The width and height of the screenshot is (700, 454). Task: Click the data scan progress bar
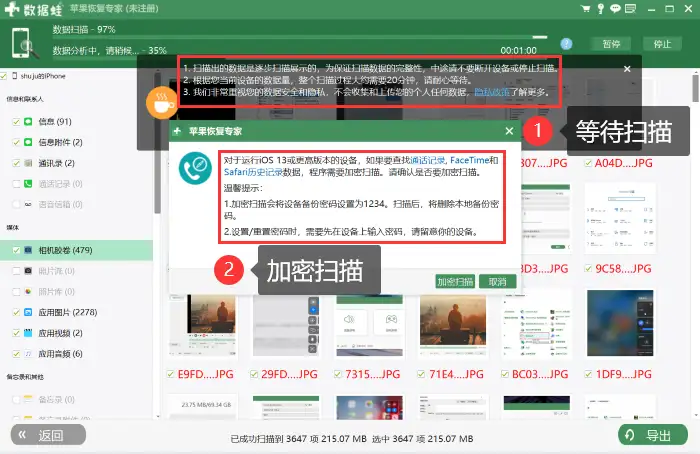tap(300, 37)
